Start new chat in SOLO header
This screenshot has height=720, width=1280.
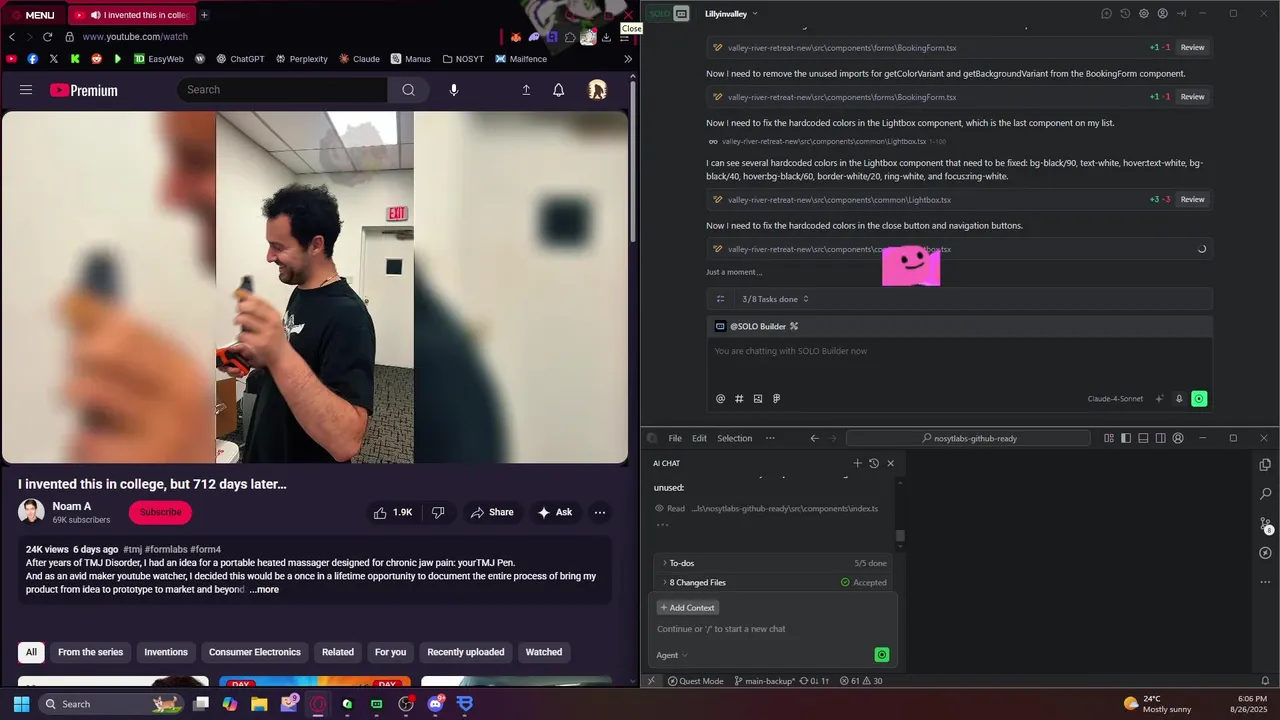point(1106,14)
